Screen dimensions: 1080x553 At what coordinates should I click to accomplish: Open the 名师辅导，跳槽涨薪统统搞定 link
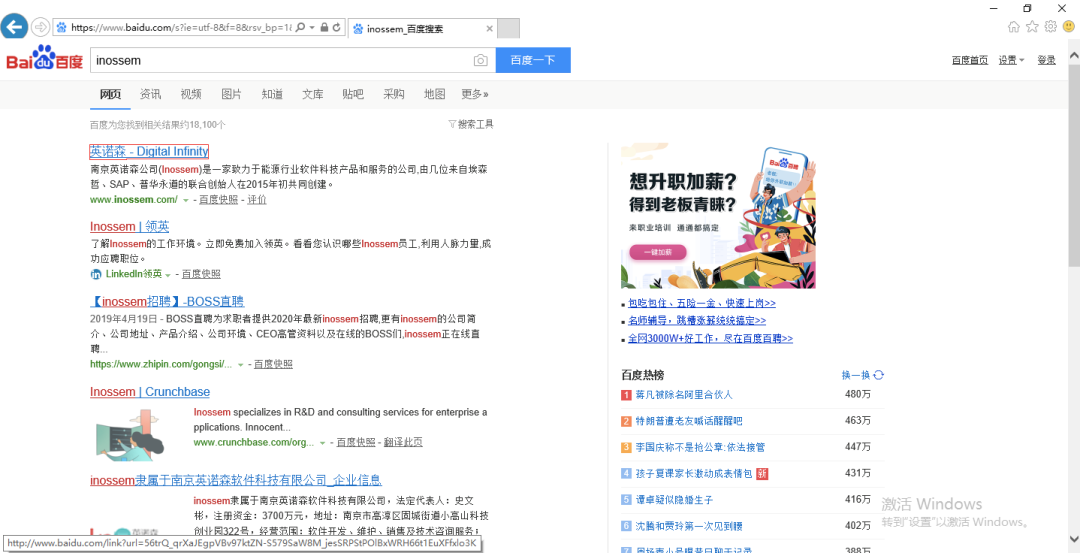click(697, 321)
